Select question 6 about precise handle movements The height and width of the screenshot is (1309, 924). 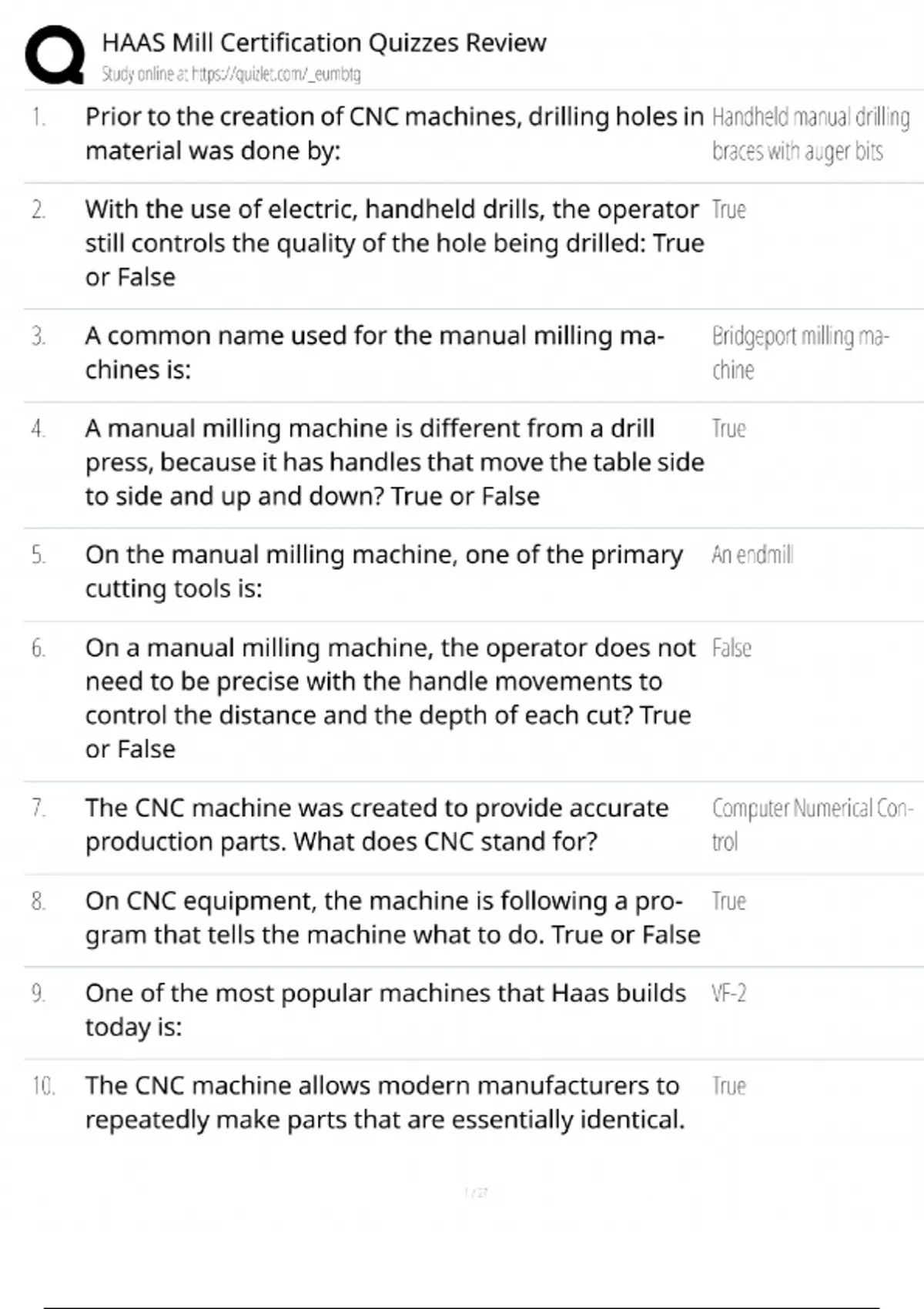tap(390, 698)
